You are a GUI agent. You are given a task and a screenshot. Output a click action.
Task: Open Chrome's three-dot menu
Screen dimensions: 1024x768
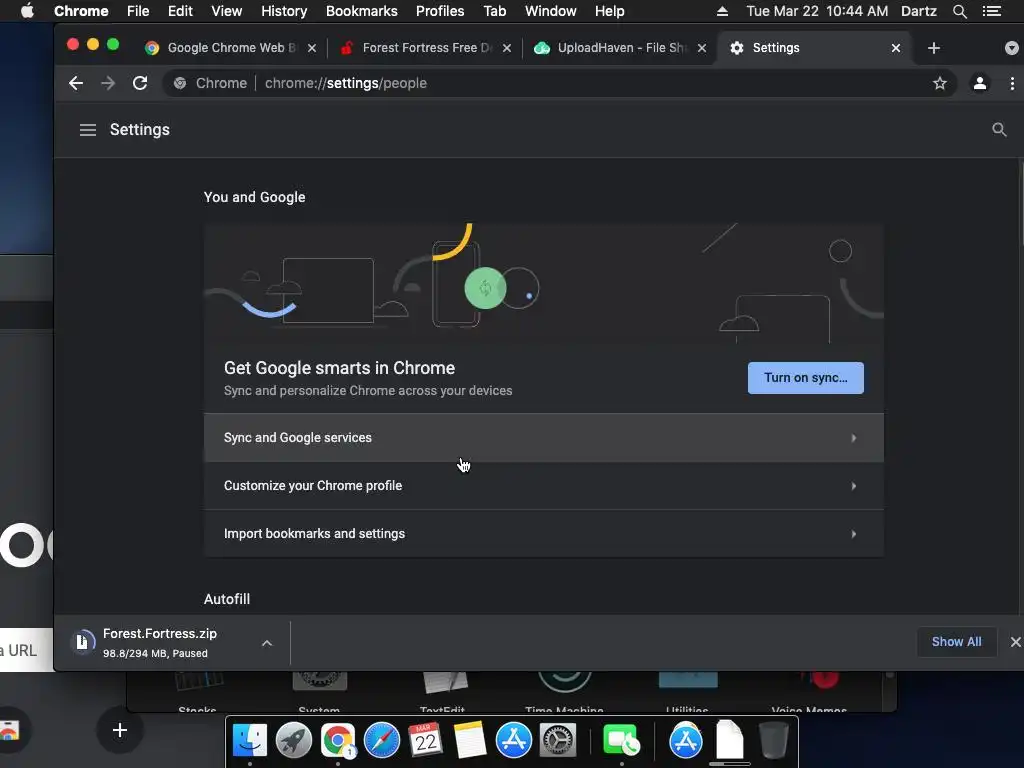[1012, 83]
